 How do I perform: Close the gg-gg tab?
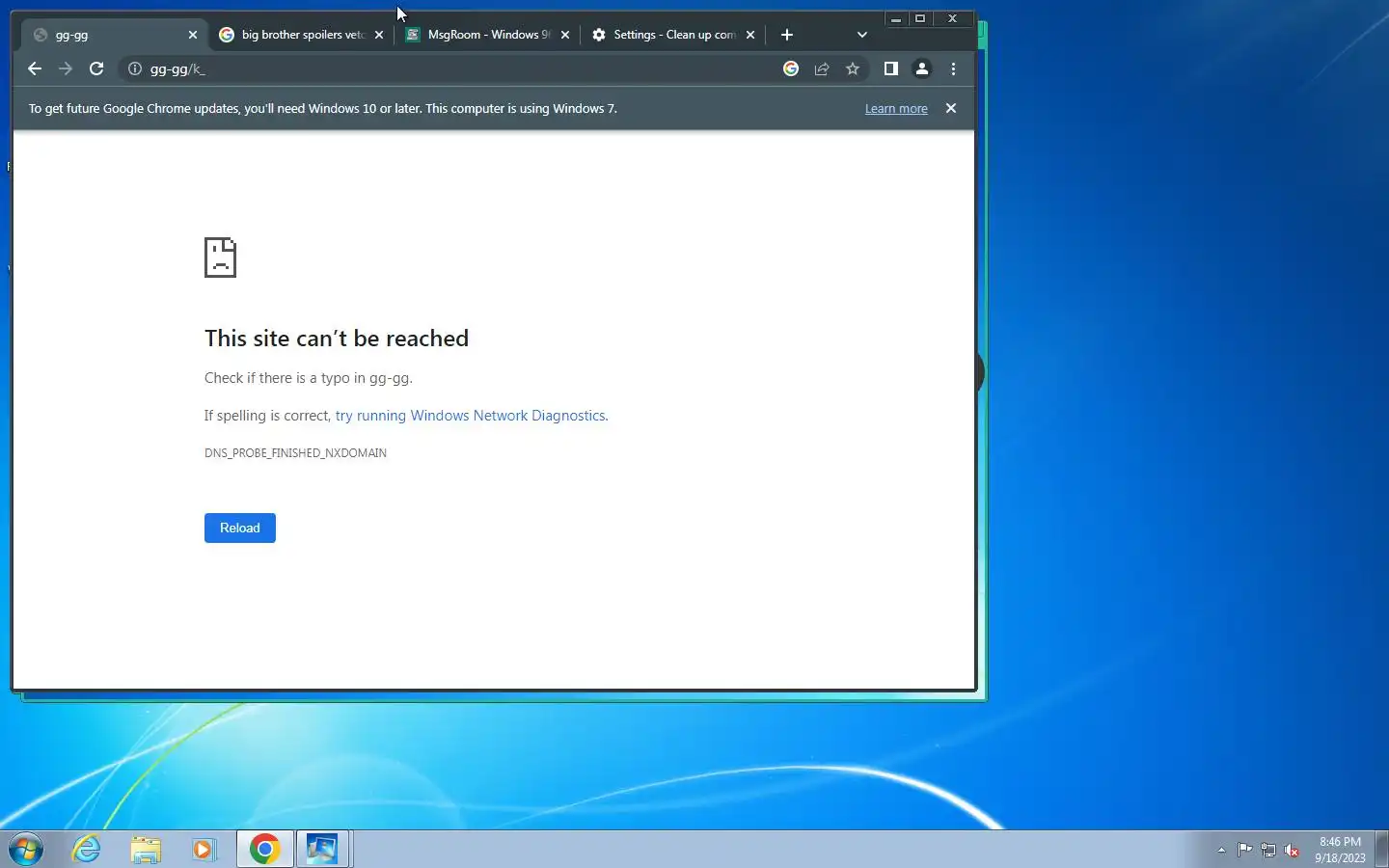[193, 35]
